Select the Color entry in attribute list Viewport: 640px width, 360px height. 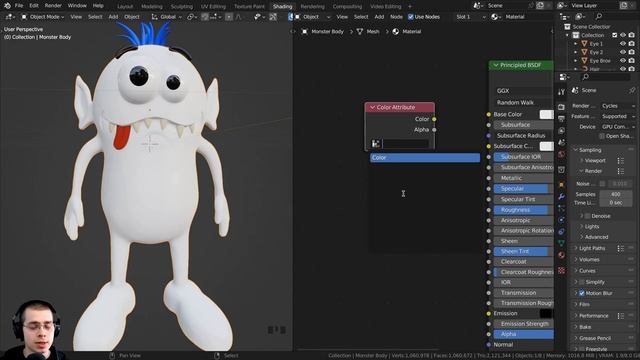(x=425, y=158)
